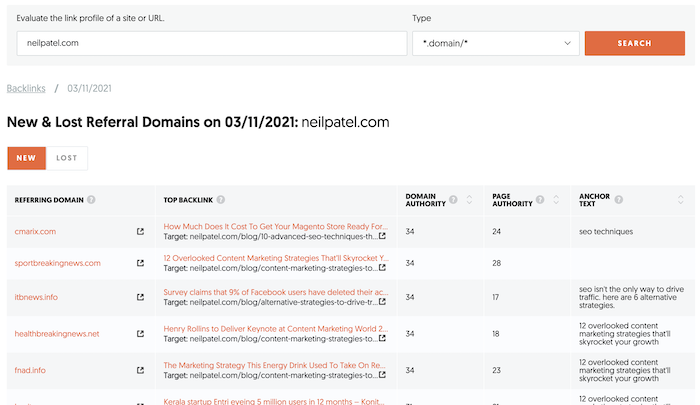Image resolution: width=700 pixels, height=405 pixels.
Task: Expand the Type *.domain/* dropdown
Action: coord(496,43)
